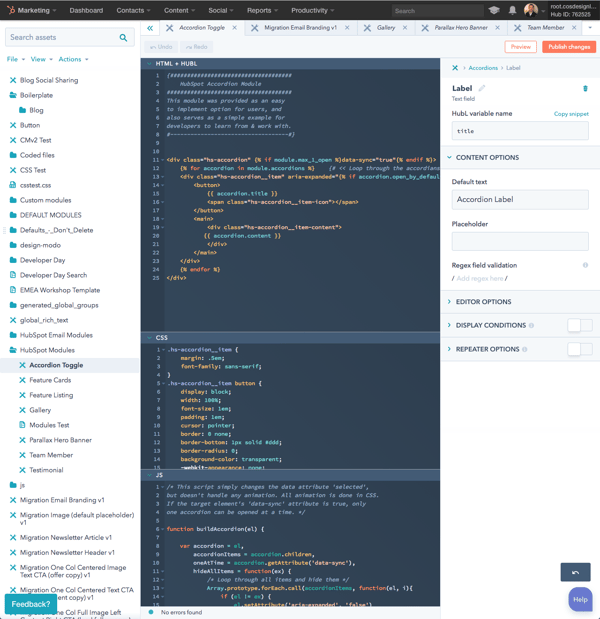The image size is (600, 619).
Task: Click the Copy snippet link
Action: point(571,114)
